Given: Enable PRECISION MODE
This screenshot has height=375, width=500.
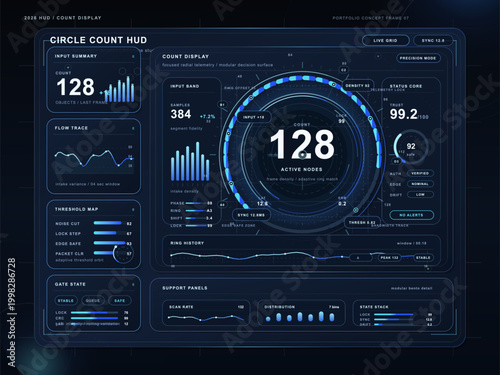Looking at the screenshot, I should point(418,58).
